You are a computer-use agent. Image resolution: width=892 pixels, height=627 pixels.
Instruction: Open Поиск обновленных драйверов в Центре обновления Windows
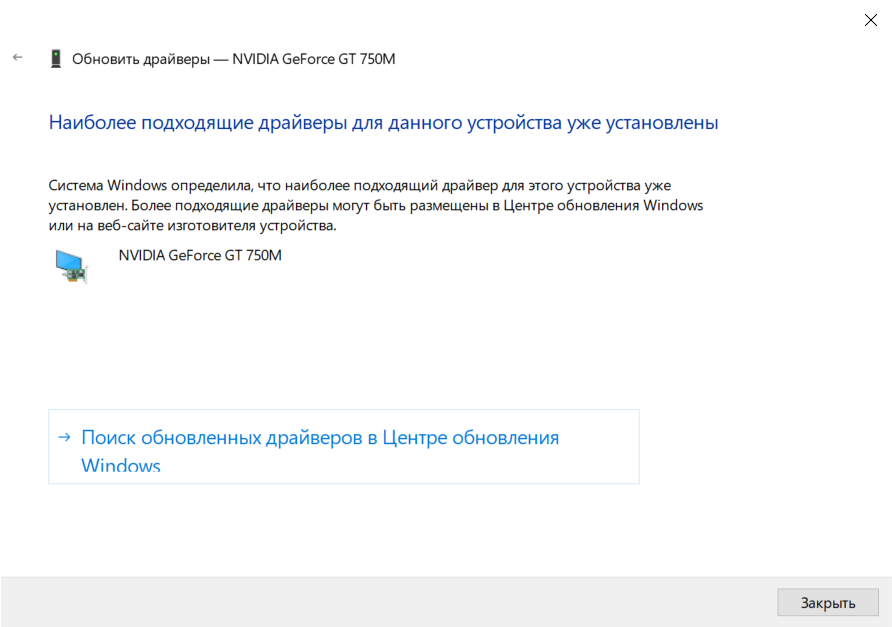(x=344, y=447)
